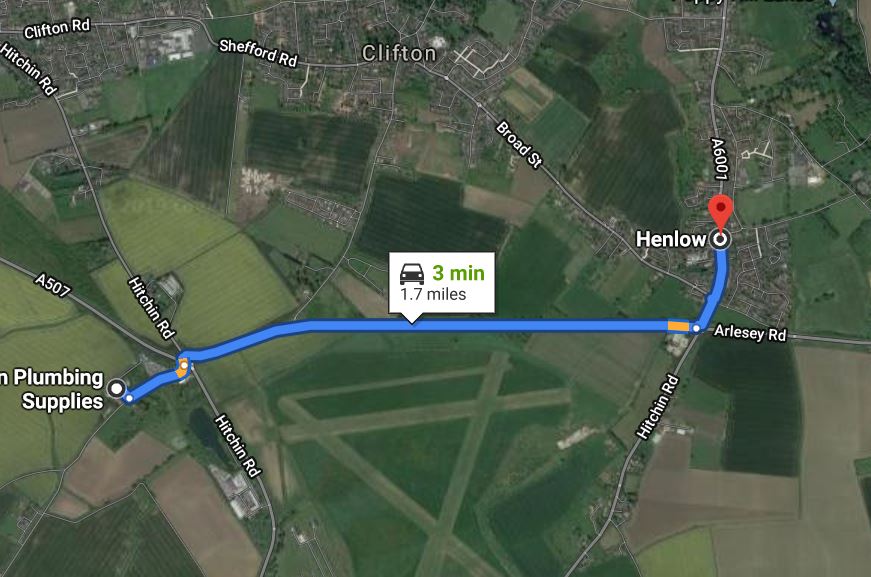
Task: Click the orange roundabout traffic segment
Action: coord(182,368)
